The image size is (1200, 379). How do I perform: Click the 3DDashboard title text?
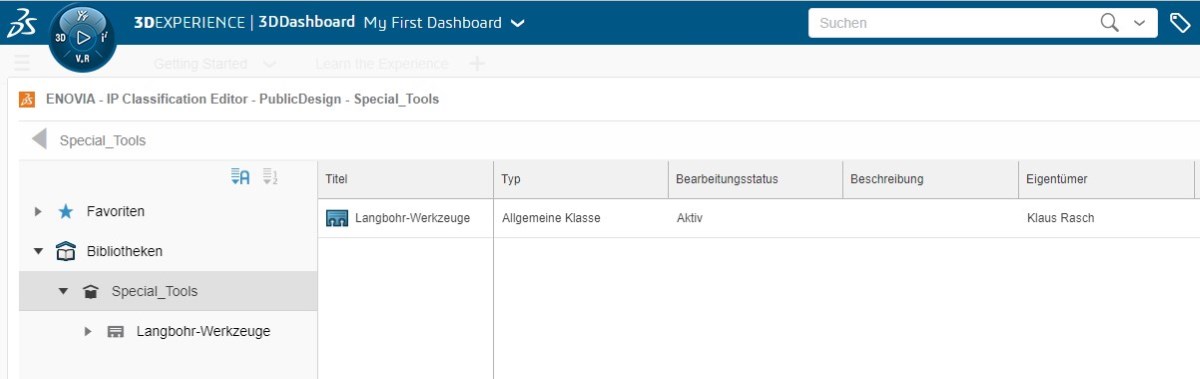click(x=306, y=22)
